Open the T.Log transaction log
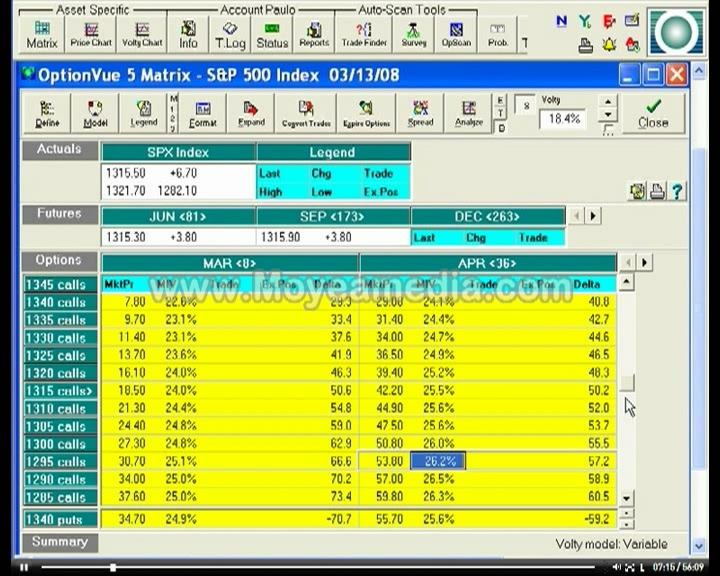This screenshot has width=720, height=576. (x=230, y=34)
